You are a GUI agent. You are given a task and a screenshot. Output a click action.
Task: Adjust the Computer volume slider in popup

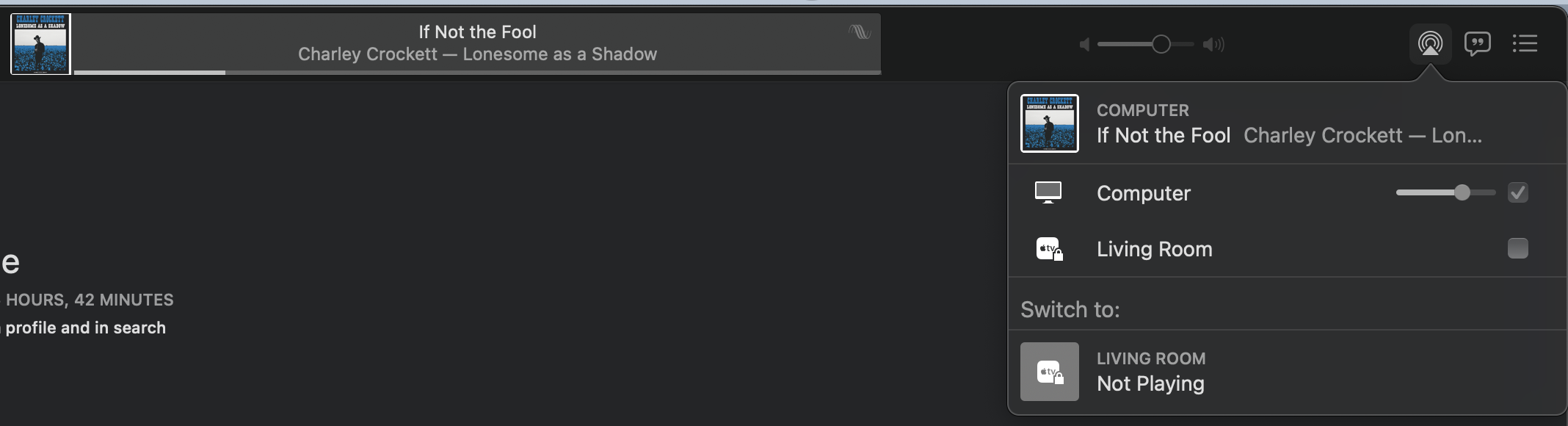[x=1445, y=192]
